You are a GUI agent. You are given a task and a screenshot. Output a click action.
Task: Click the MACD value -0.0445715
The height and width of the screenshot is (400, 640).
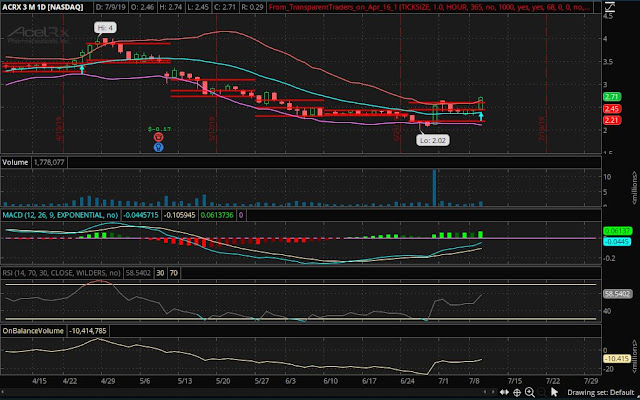140,215
